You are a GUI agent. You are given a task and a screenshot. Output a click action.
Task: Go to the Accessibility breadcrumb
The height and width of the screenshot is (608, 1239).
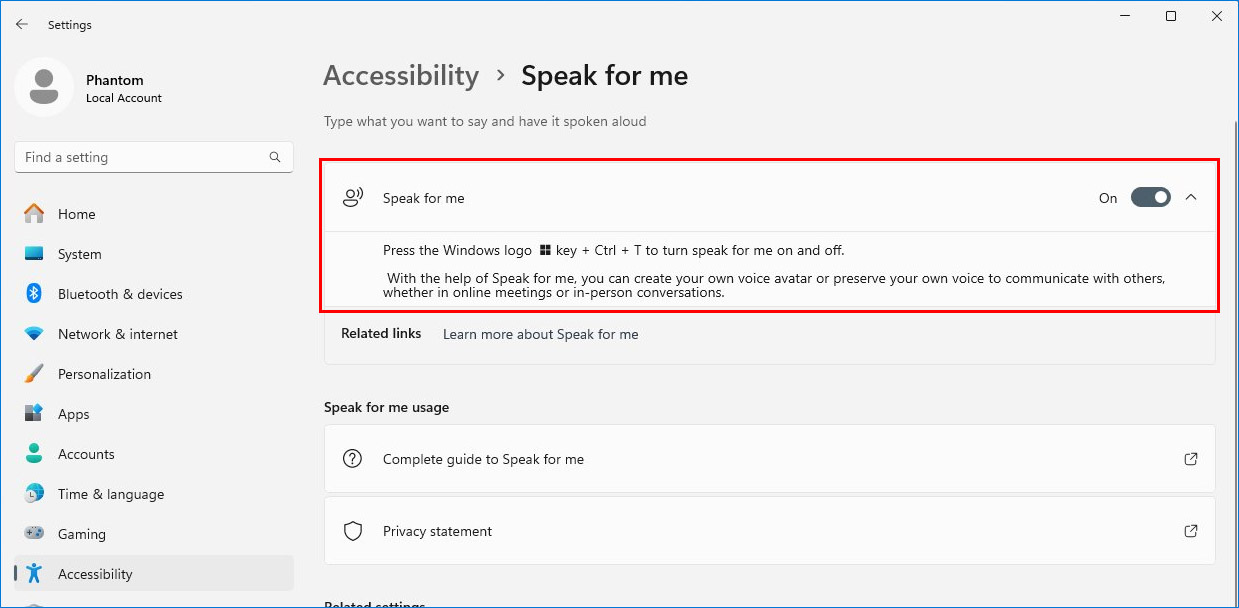tap(401, 76)
